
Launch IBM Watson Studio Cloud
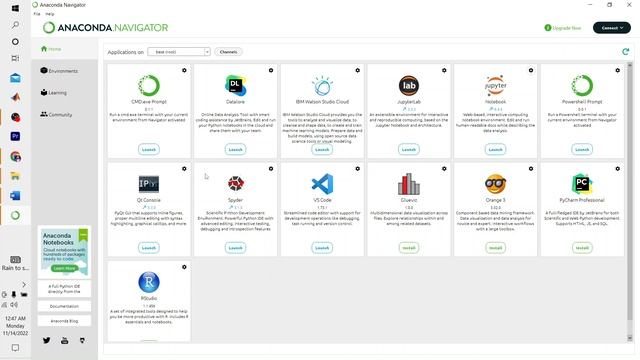322,149
